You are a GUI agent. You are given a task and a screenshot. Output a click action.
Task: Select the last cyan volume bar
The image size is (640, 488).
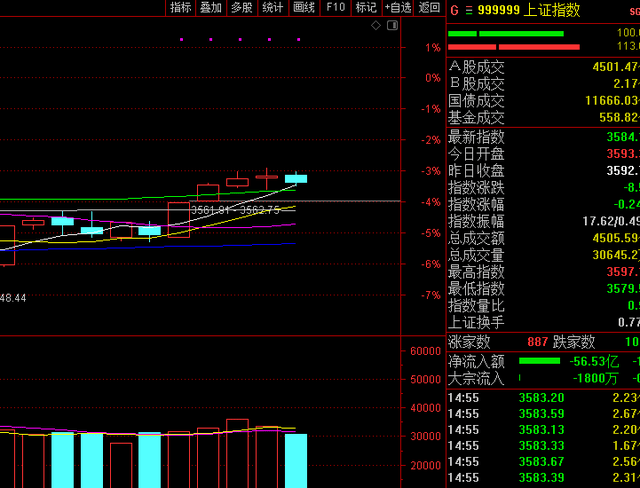[x=296, y=461]
